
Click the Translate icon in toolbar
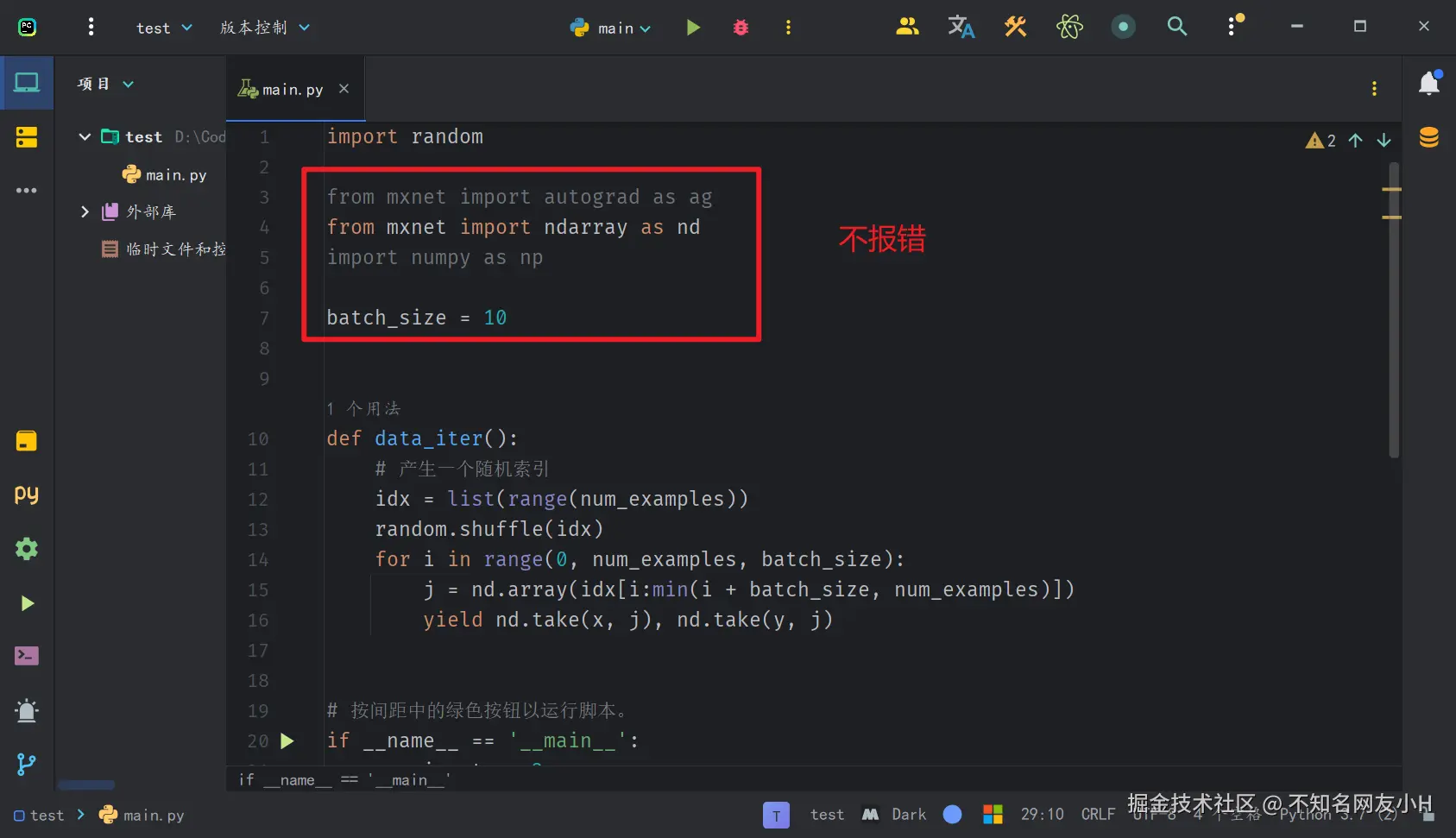coord(961,27)
